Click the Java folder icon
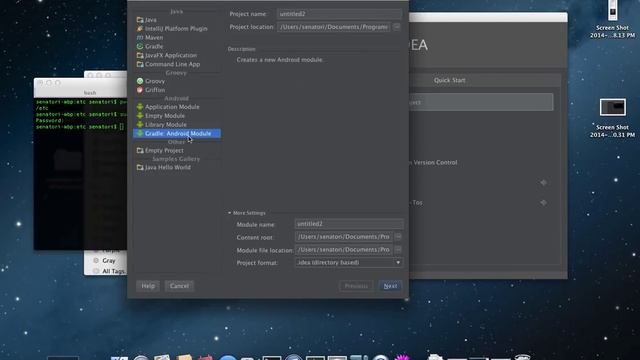Screen dimensions: 640x360 click(x=140, y=20)
